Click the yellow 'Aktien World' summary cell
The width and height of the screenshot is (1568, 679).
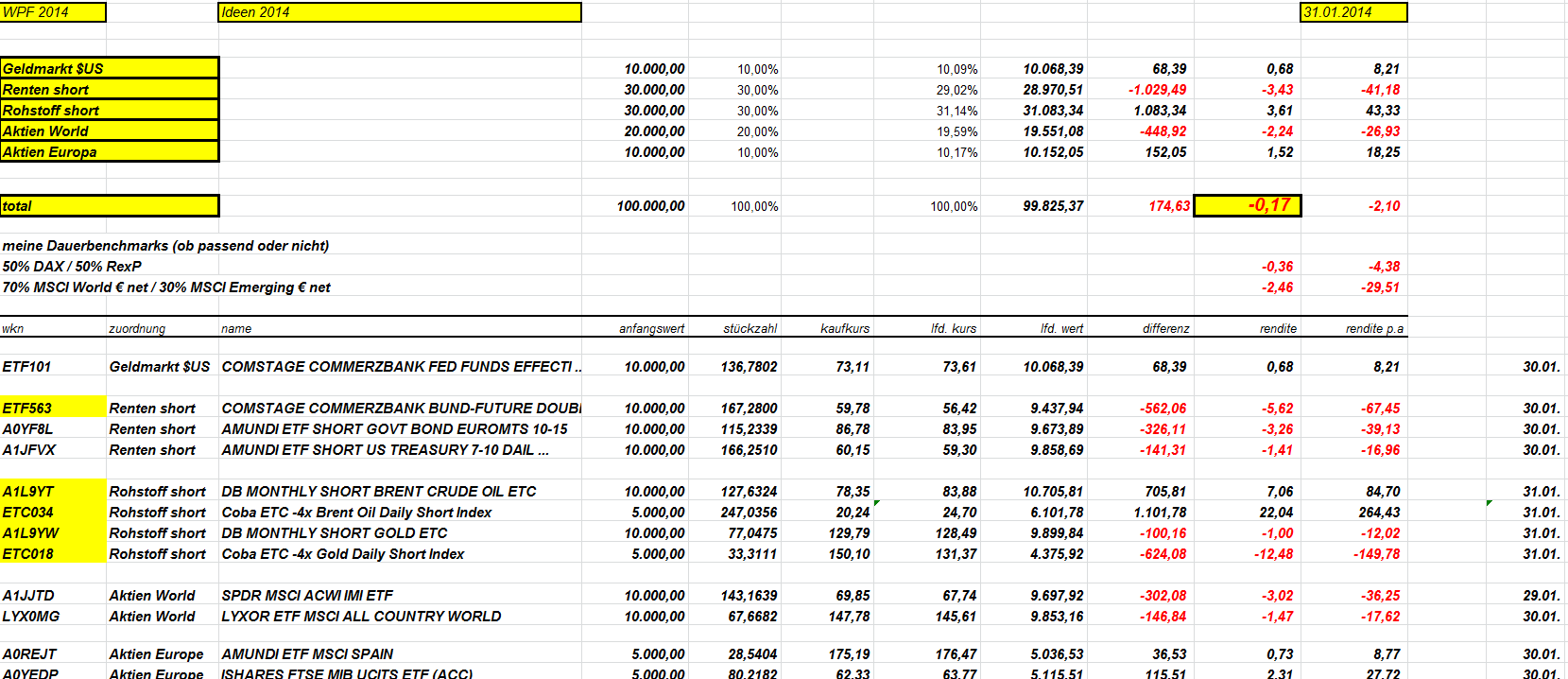click(x=110, y=131)
